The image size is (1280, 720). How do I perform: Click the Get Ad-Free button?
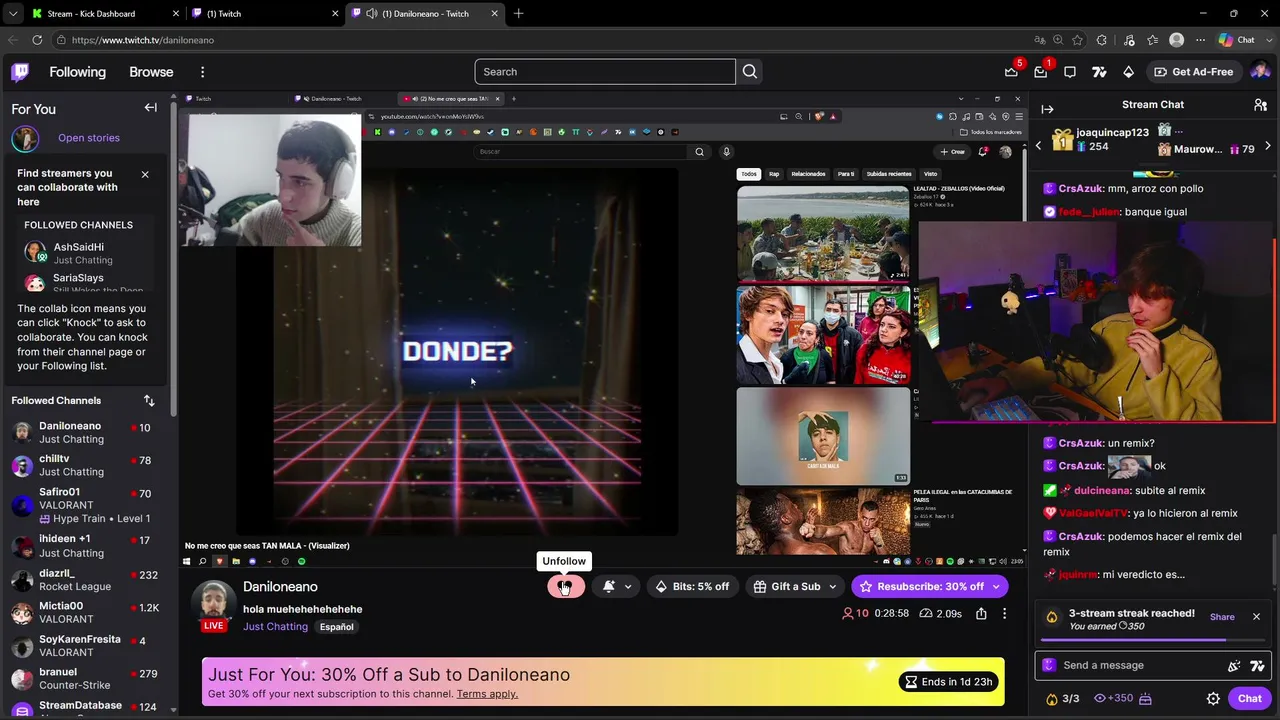pos(1193,72)
